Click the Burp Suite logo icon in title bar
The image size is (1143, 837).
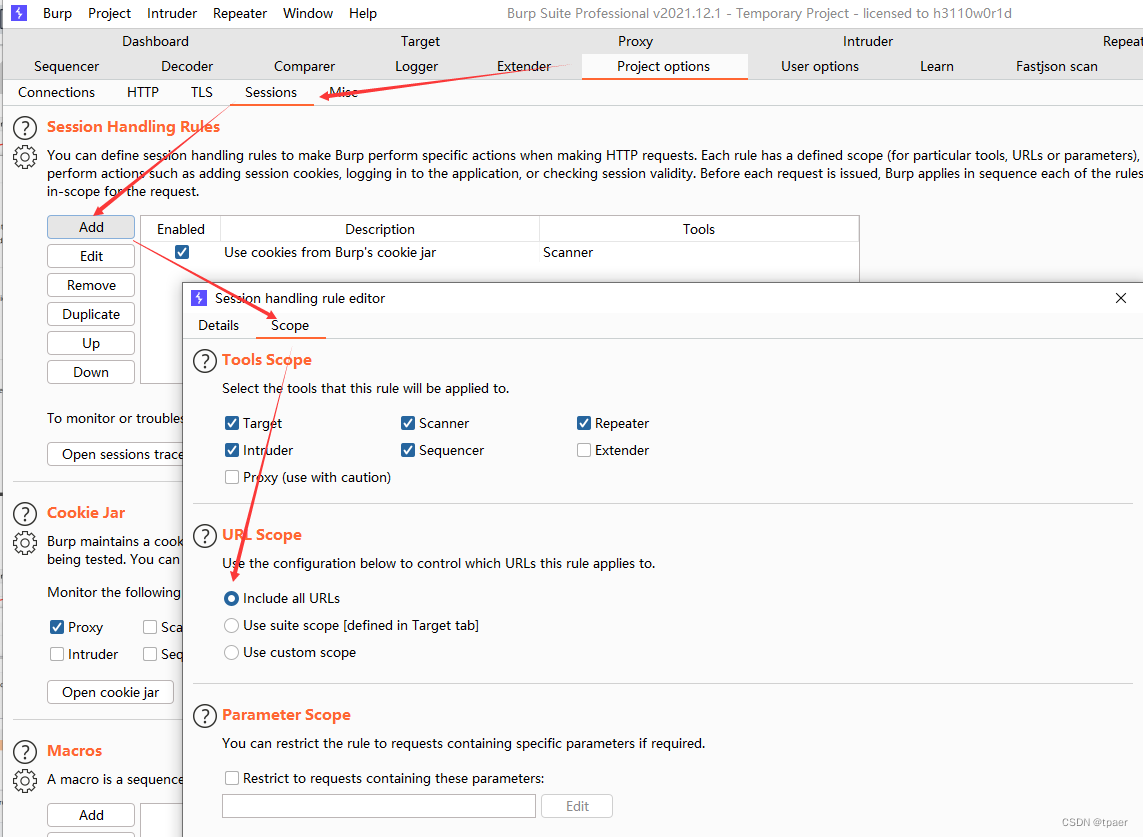[x=19, y=12]
